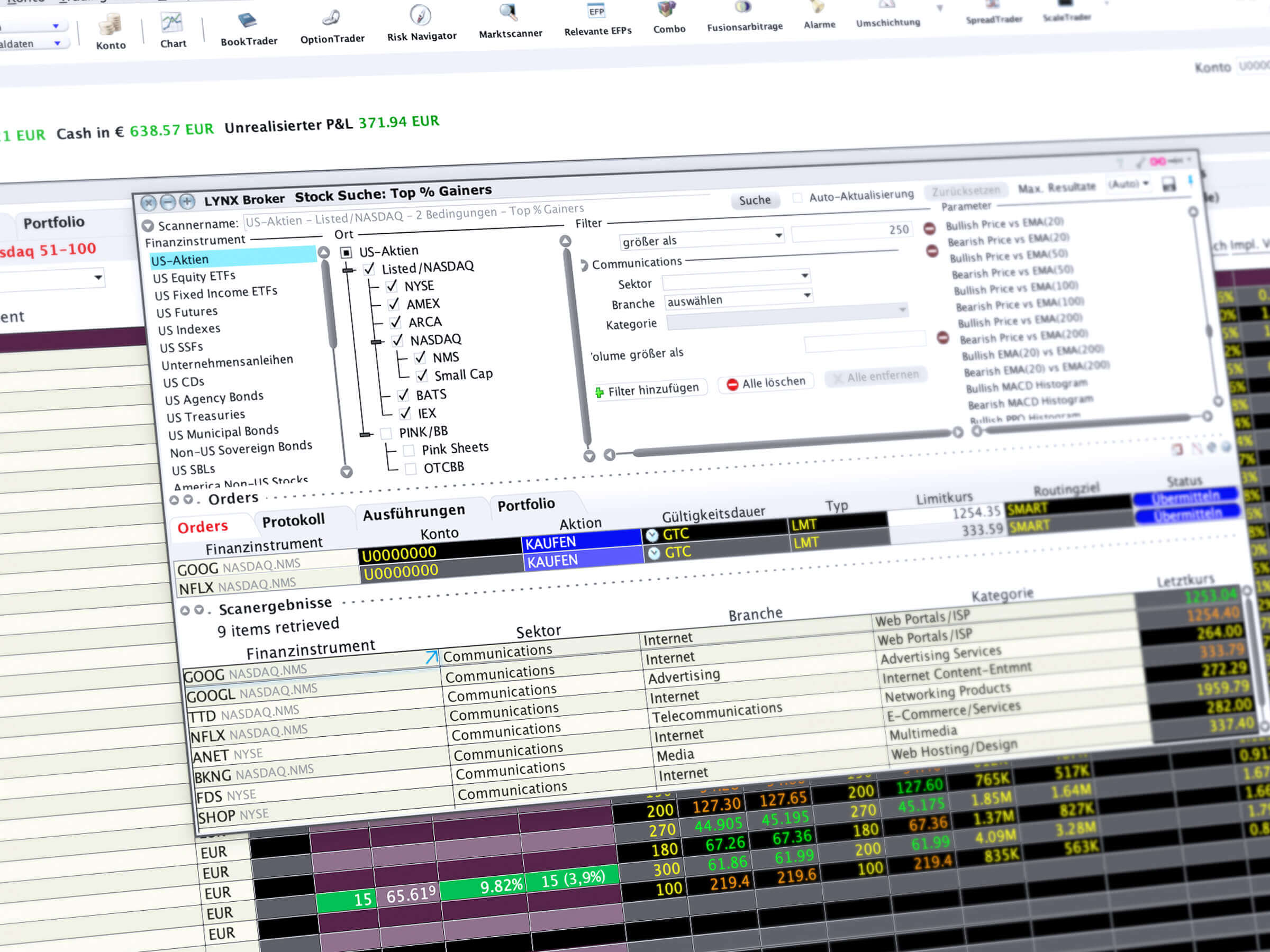
Task: Remove Bearish Price vs EMA(200) parameter
Action: click(x=943, y=337)
